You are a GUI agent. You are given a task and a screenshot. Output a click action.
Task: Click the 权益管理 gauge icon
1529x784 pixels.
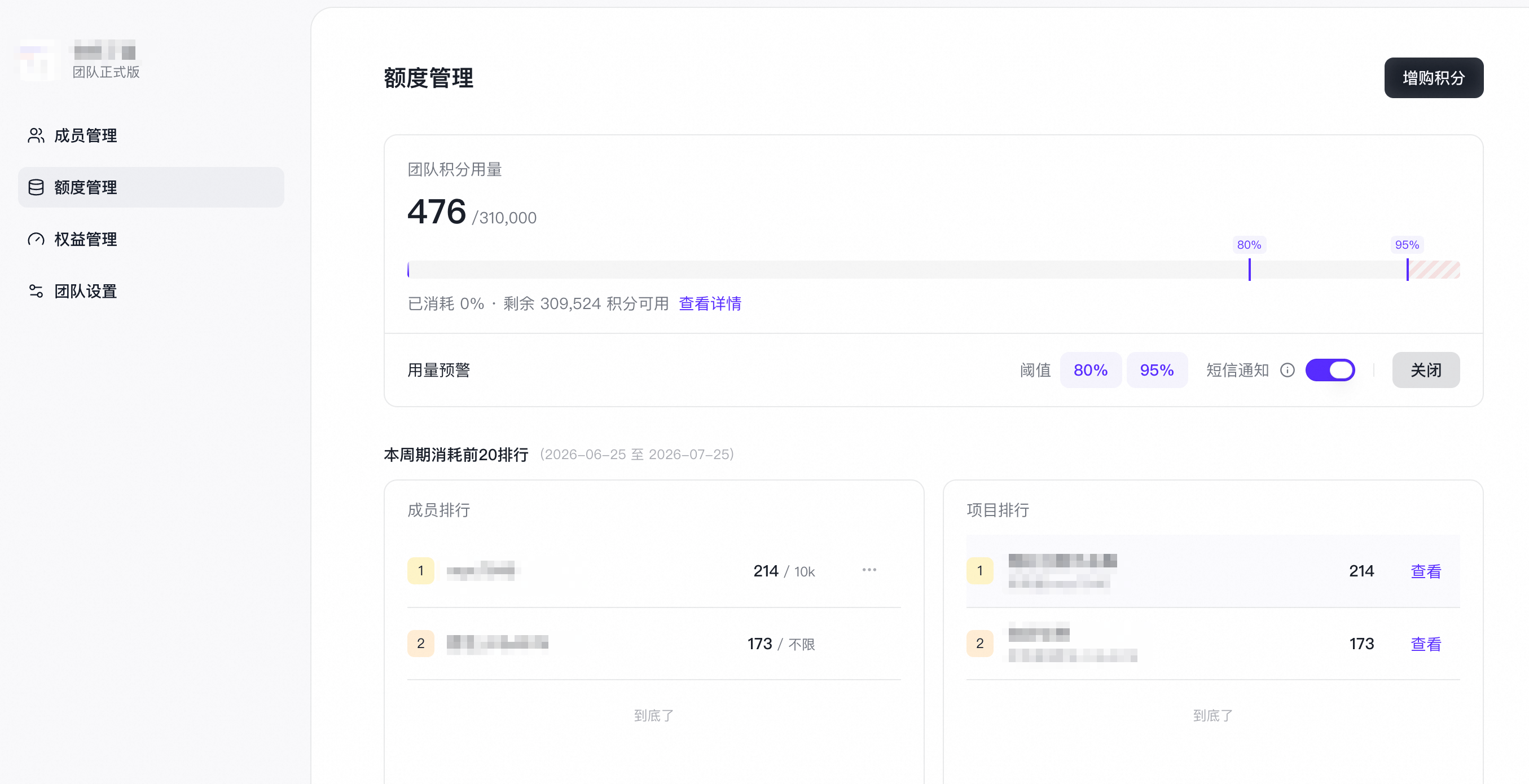[x=36, y=239]
